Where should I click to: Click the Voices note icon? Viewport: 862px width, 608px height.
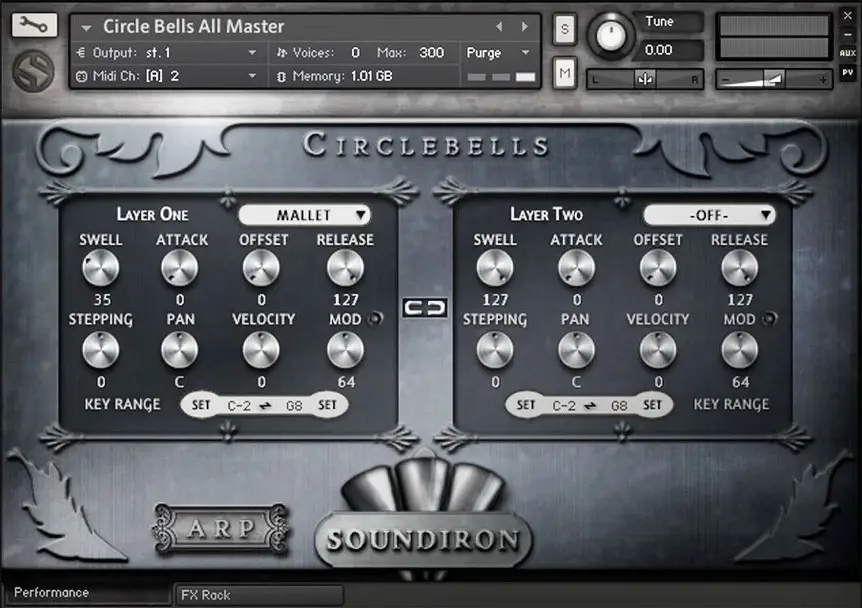click(x=282, y=53)
